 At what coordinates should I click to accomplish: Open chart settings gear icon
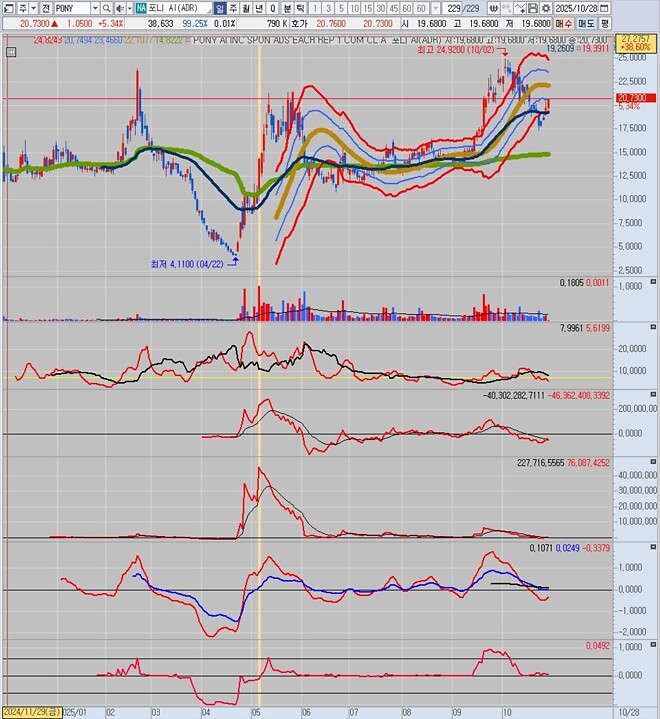(546, 8)
